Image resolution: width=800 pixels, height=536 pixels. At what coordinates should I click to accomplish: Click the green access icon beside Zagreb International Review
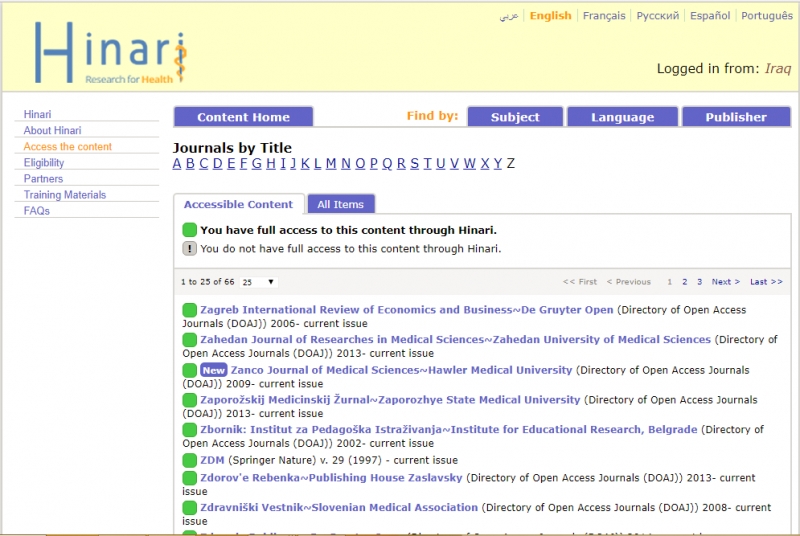coord(189,310)
